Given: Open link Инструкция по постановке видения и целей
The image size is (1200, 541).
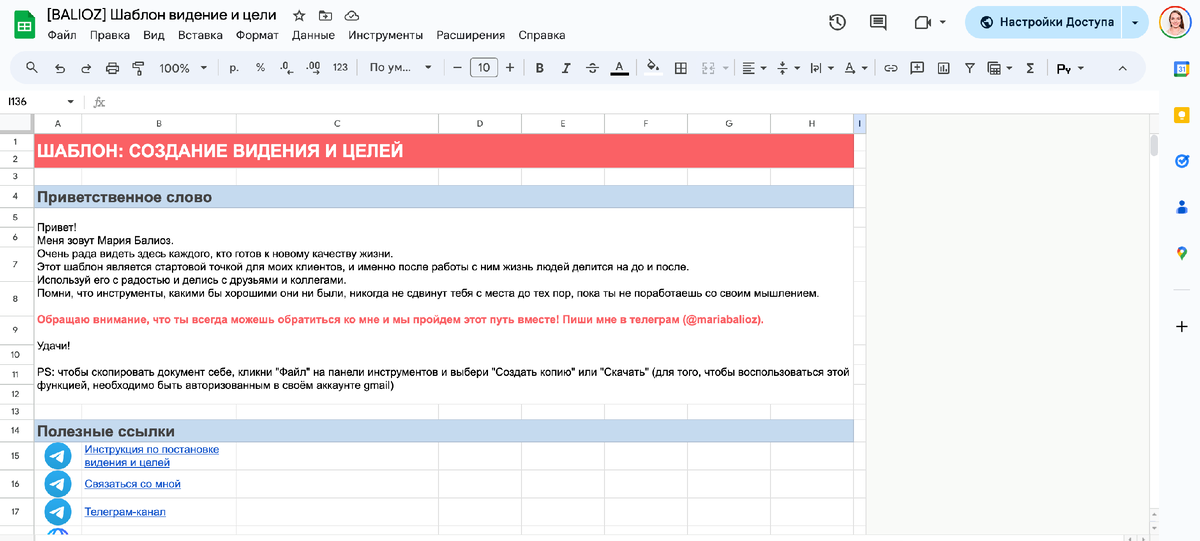Looking at the screenshot, I should (151, 456).
